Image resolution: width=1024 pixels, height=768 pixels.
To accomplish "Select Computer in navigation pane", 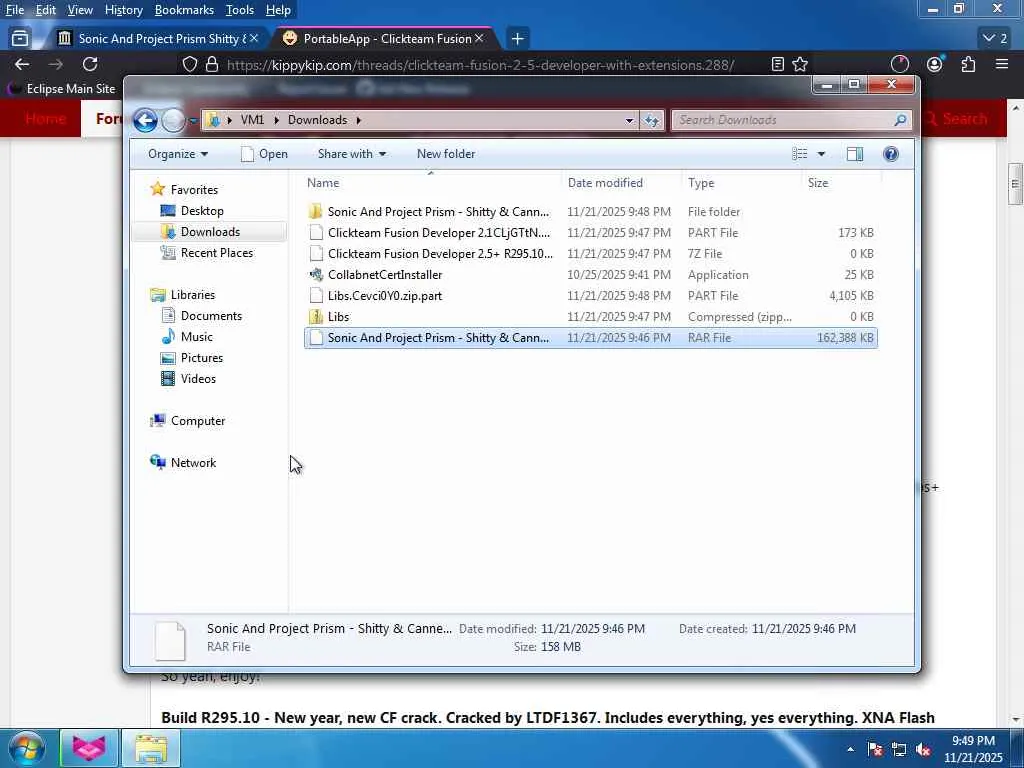I will 197,421.
